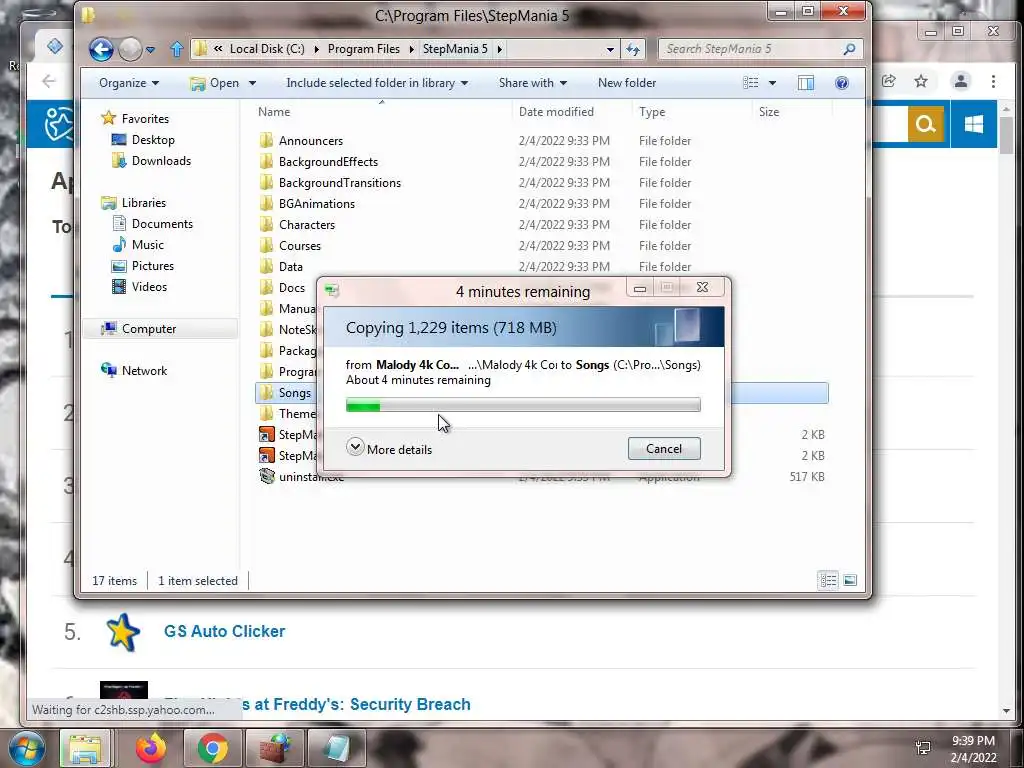The width and height of the screenshot is (1024, 768).
Task: Go back with the Explorer back arrow
Action: (101, 50)
